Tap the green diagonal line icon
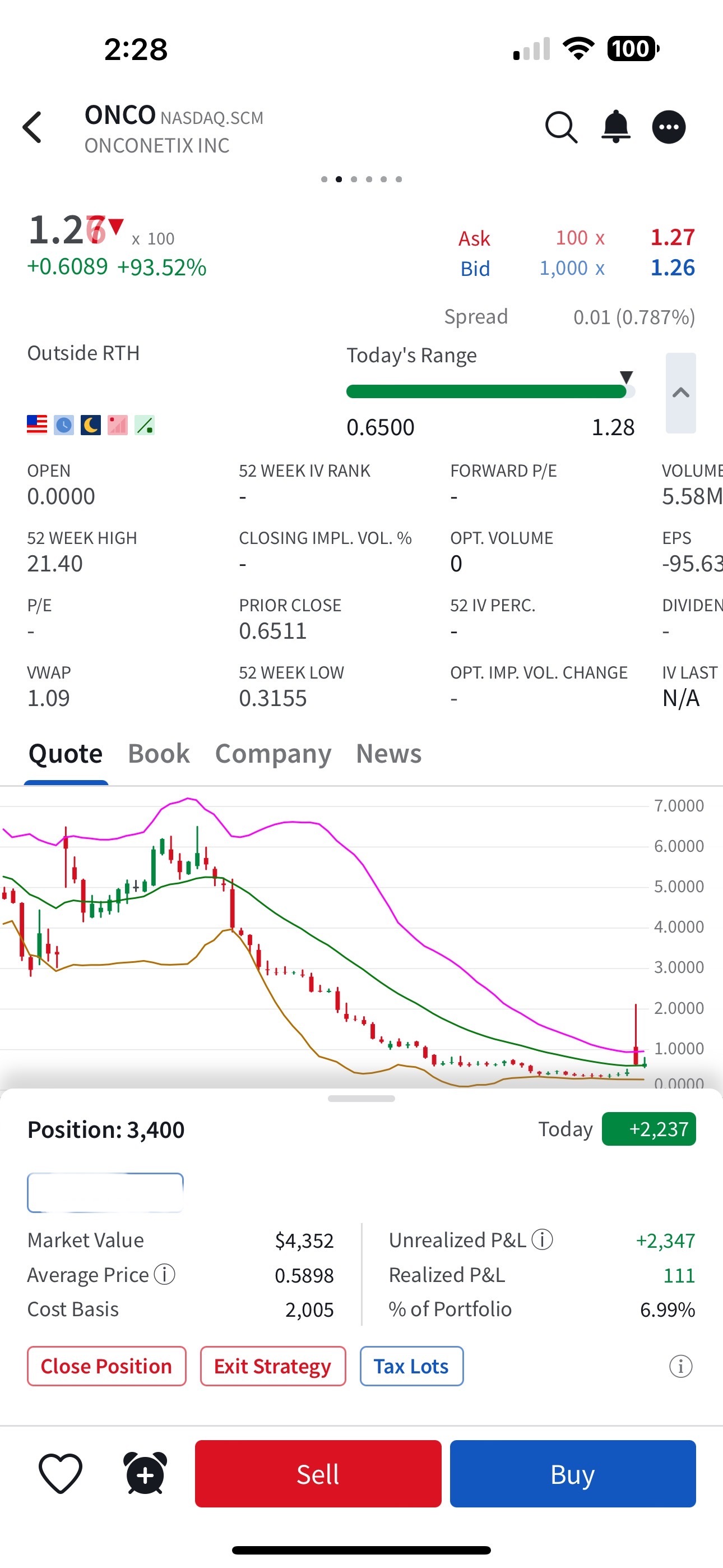723x1568 pixels. pyautogui.click(x=144, y=425)
